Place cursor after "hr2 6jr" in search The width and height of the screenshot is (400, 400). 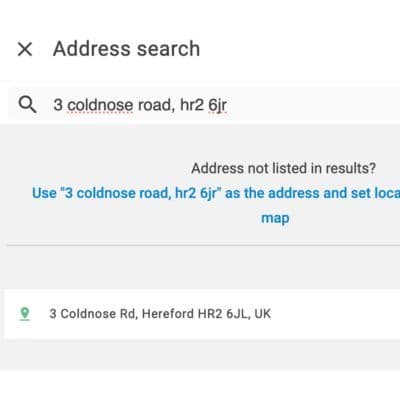click(x=228, y=105)
